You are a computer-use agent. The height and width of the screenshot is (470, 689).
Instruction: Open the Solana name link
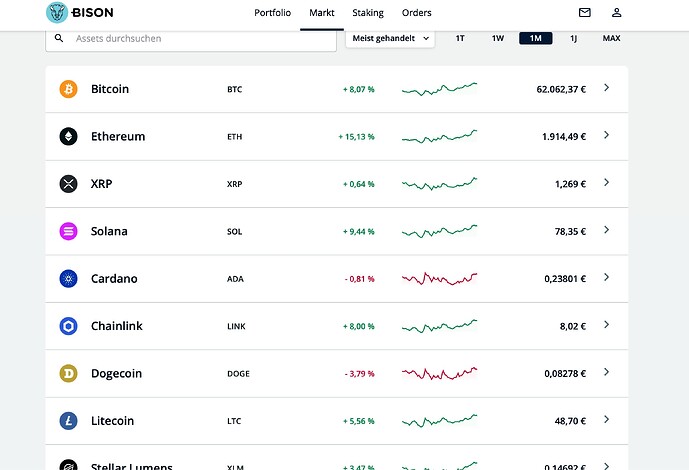pyautogui.click(x=109, y=231)
